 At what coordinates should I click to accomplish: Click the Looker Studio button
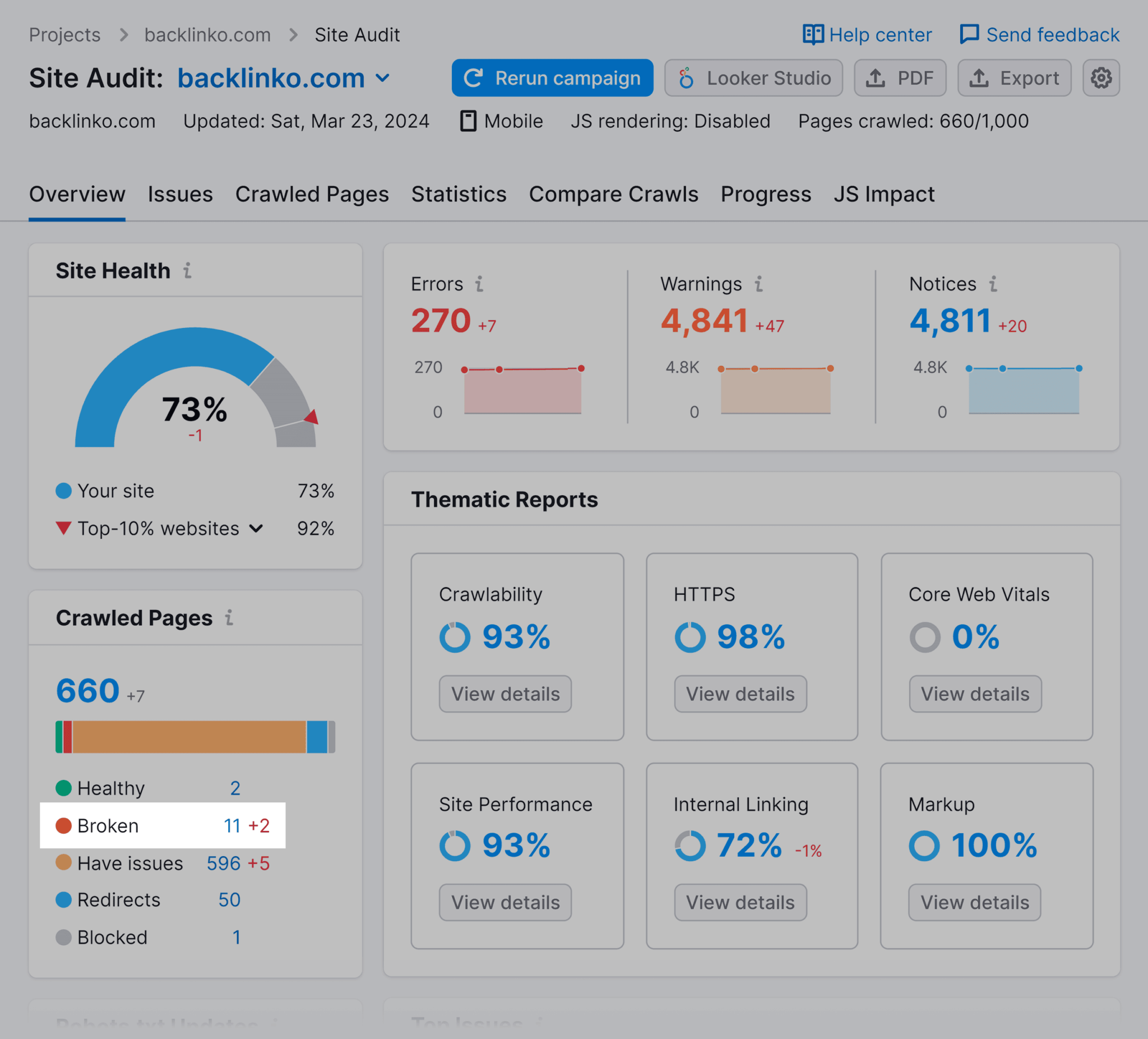point(754,78)
